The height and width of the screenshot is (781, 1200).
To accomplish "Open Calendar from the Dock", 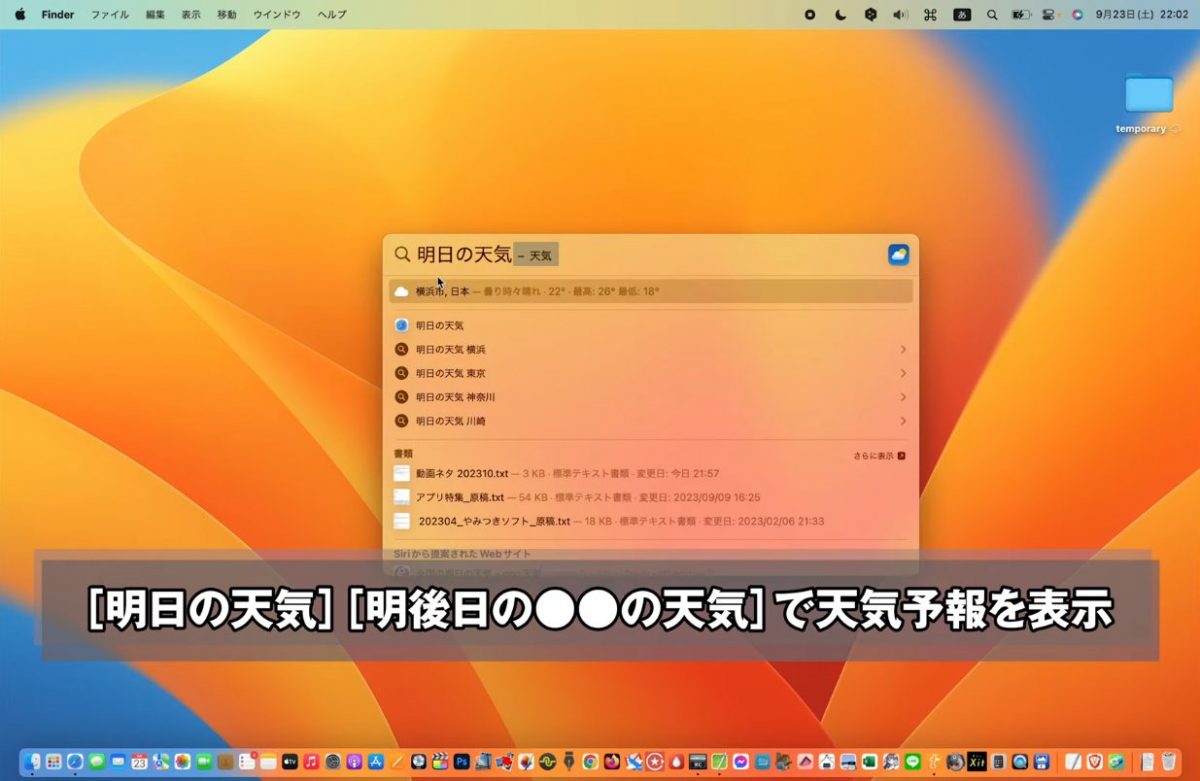I will tap(140, 762).
